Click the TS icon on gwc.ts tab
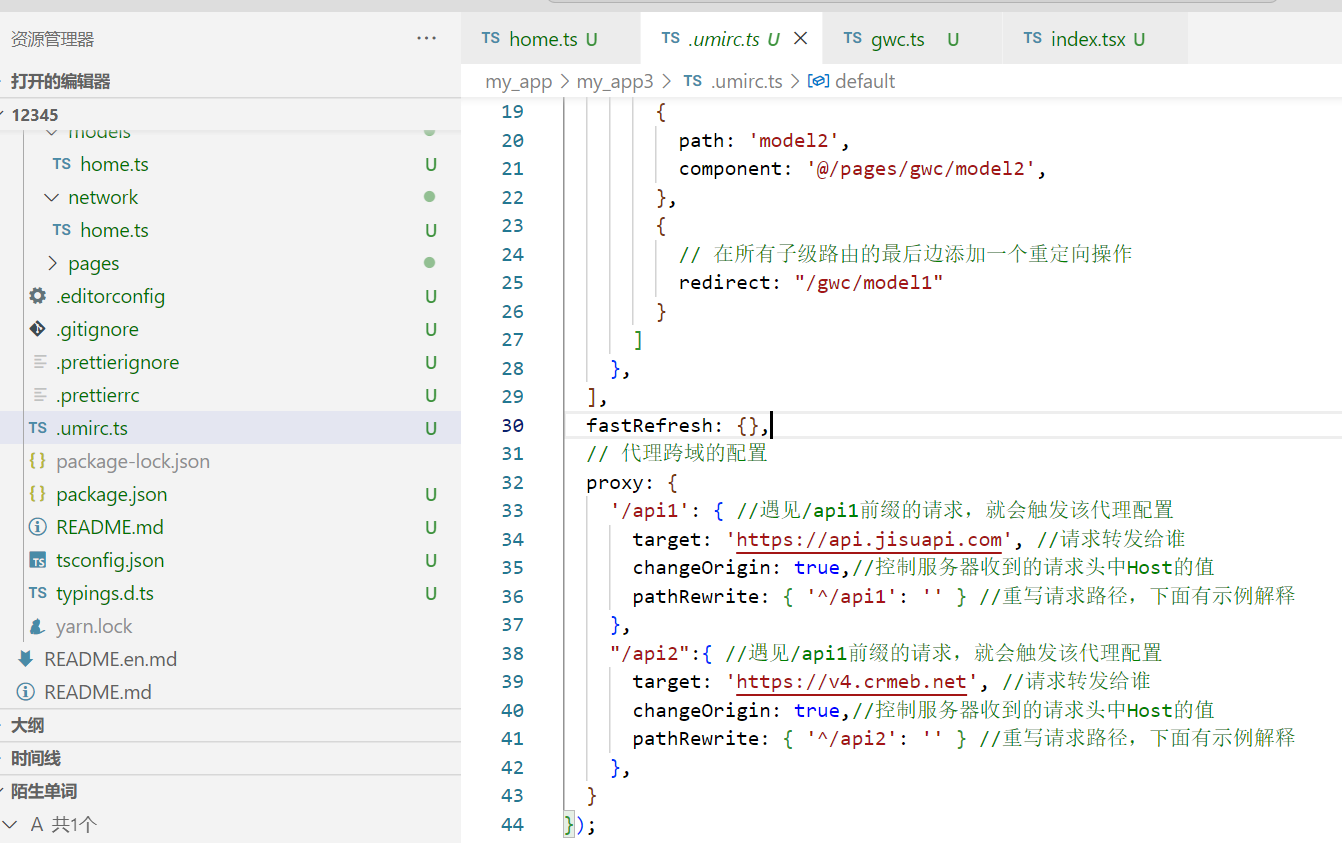 point(852,38)
